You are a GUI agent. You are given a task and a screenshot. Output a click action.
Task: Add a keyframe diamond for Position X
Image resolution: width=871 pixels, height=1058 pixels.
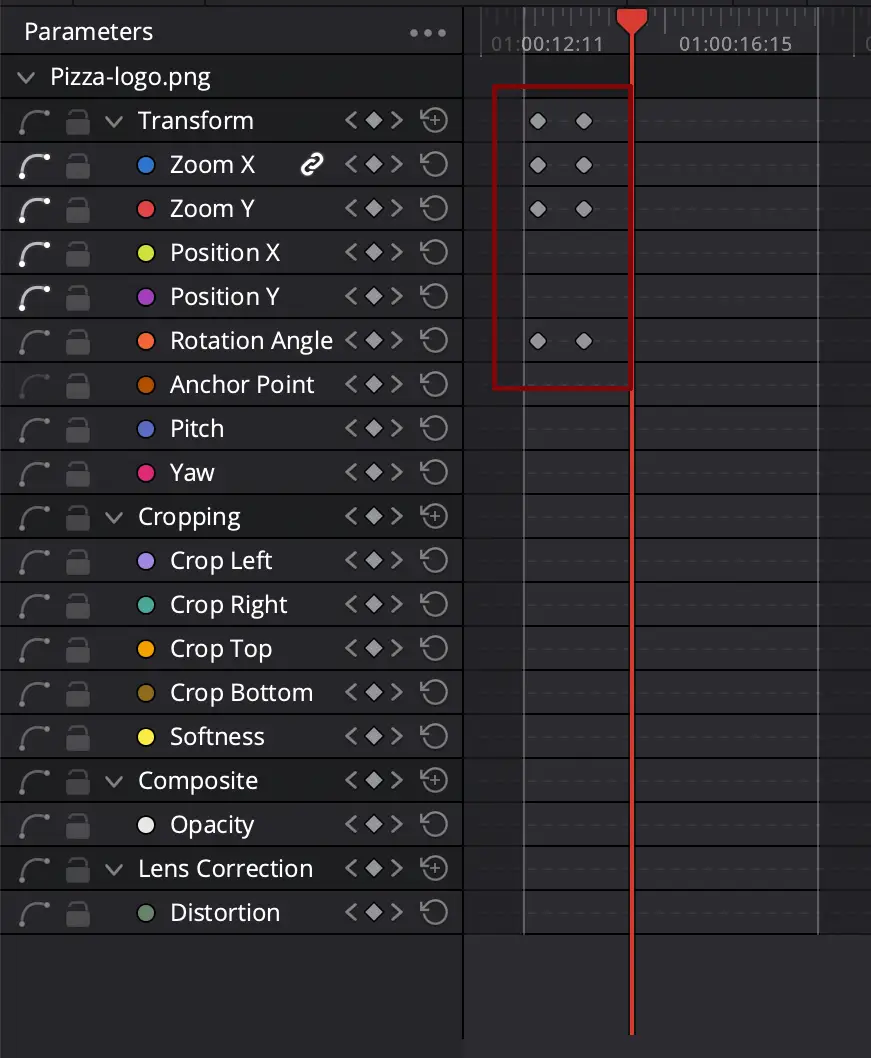tap(374, 252)
